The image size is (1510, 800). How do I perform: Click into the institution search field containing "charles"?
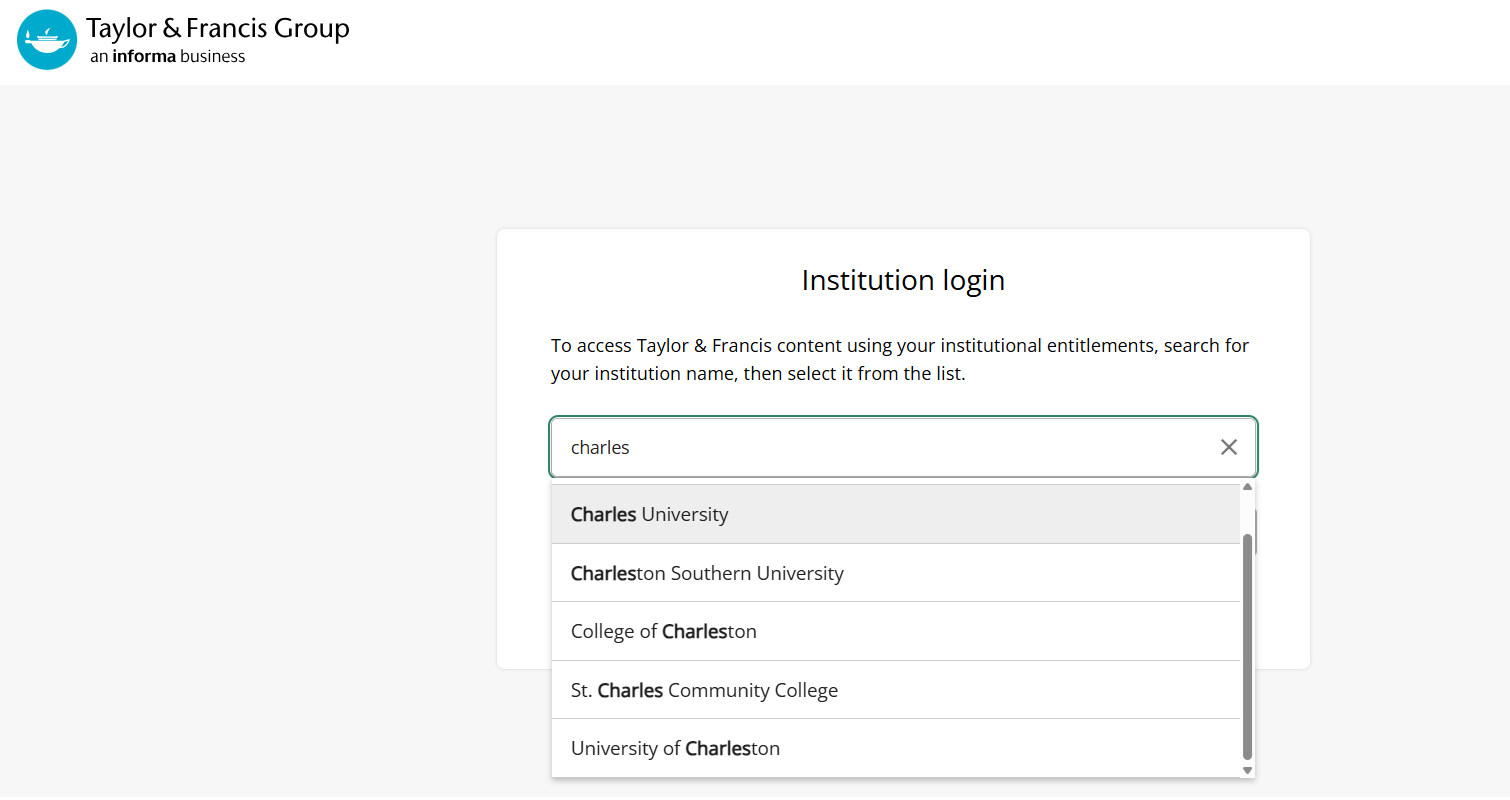[x=880, y=447]
